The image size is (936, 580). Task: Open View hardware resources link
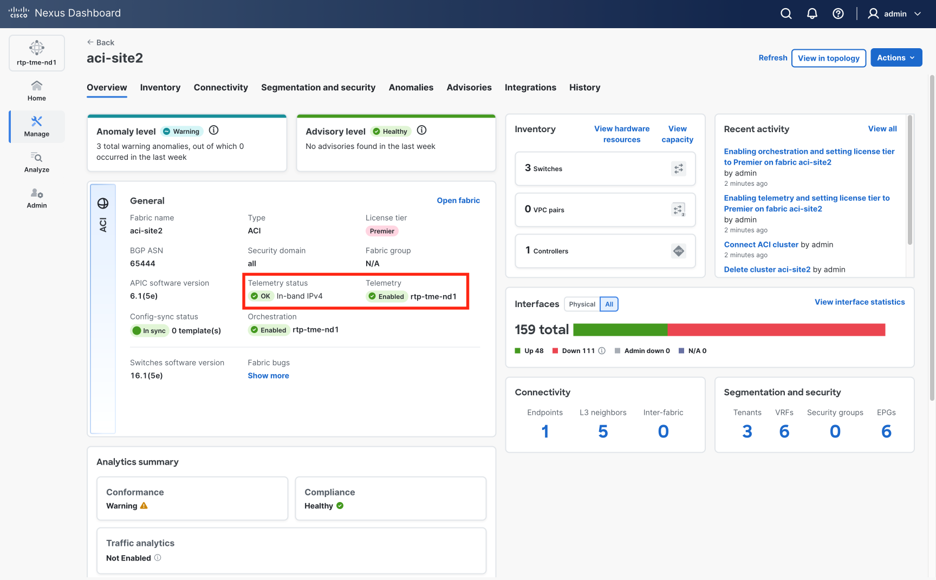point(621,134)
